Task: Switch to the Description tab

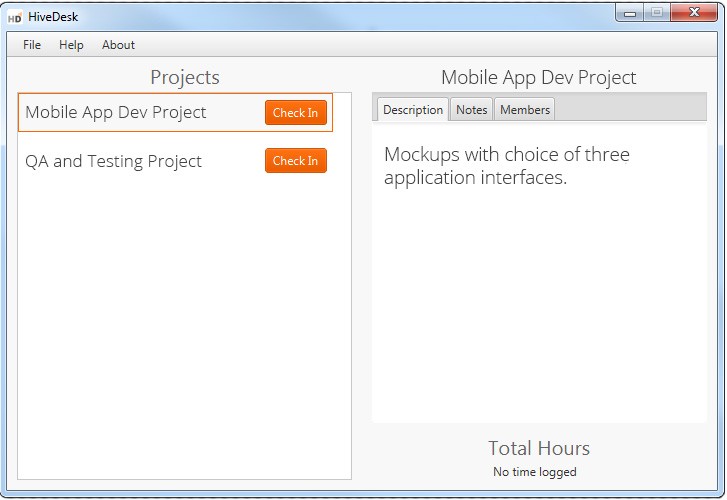Action: click(413, 109)
